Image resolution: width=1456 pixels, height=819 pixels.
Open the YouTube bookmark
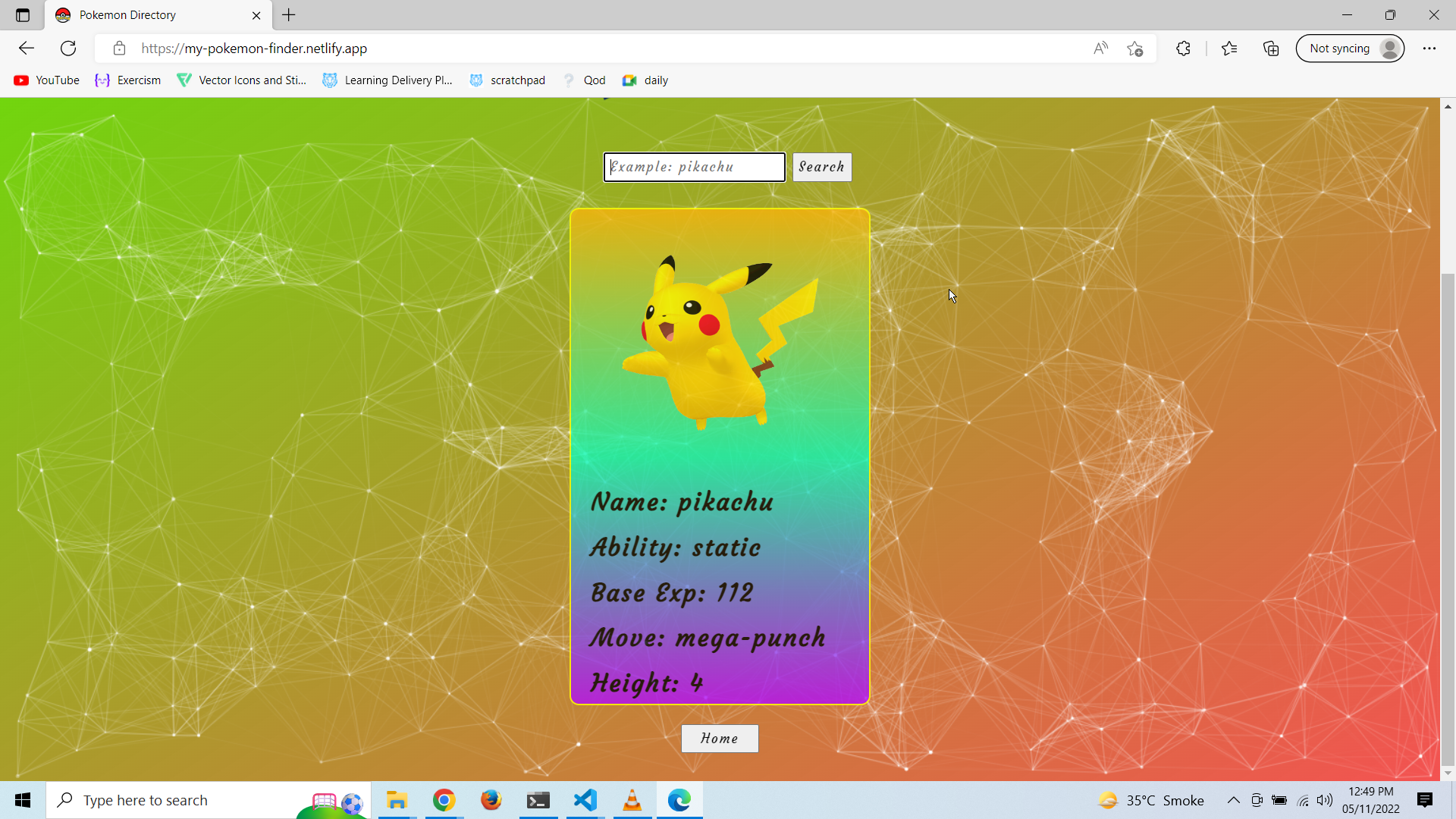46,80
